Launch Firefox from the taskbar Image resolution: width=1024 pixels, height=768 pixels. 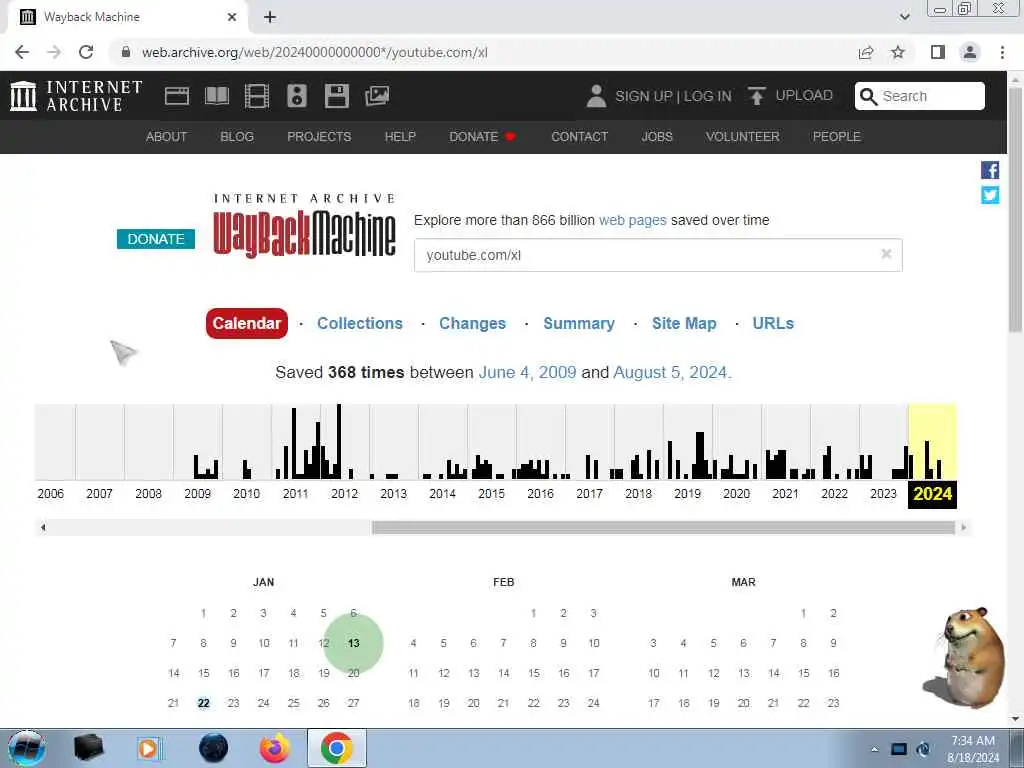pos(275,748)
